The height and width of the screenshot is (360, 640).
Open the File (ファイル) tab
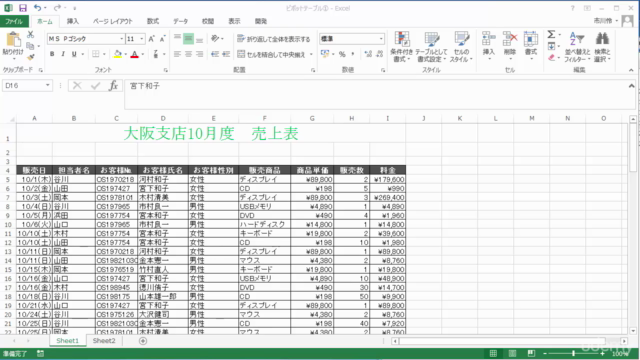[x=14, y=21]
